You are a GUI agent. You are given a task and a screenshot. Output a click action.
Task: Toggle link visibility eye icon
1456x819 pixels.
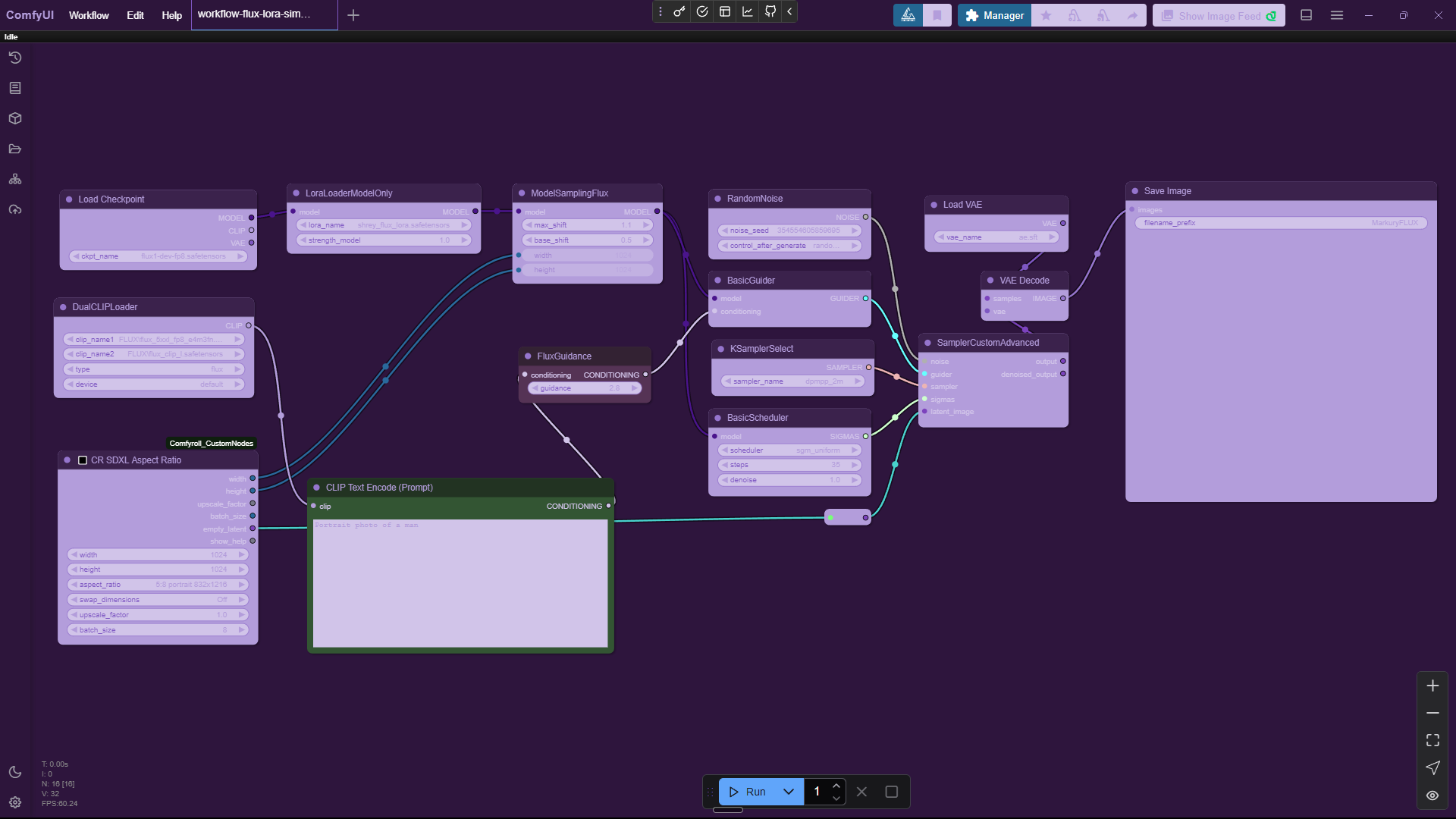click(1432, 795)
